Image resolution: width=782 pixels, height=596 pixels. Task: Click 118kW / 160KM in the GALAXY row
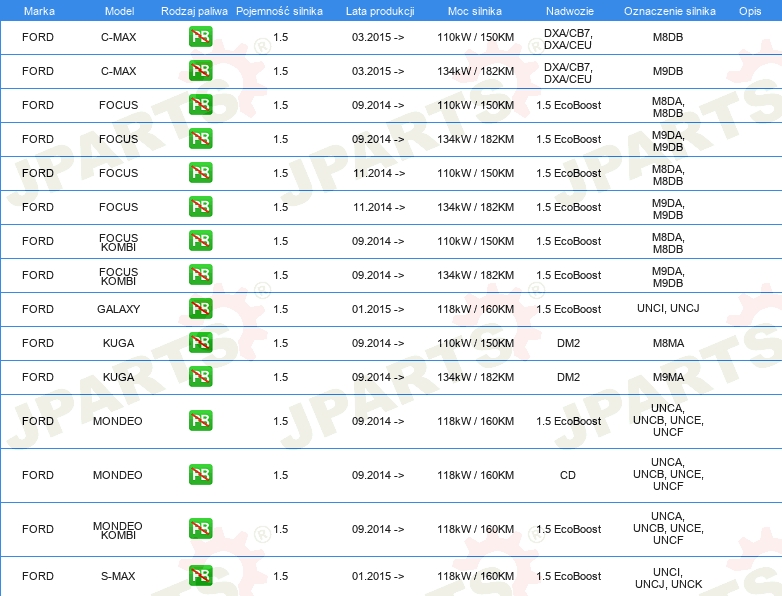click(x=475, y=309)
